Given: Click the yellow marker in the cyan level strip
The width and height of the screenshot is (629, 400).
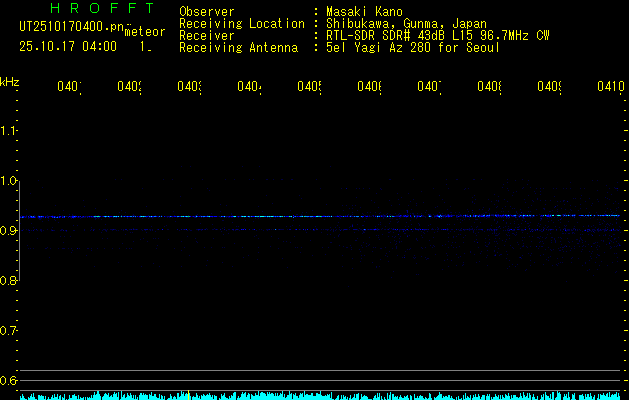Looking at the screenshot, I should click(x=189, y=394).
